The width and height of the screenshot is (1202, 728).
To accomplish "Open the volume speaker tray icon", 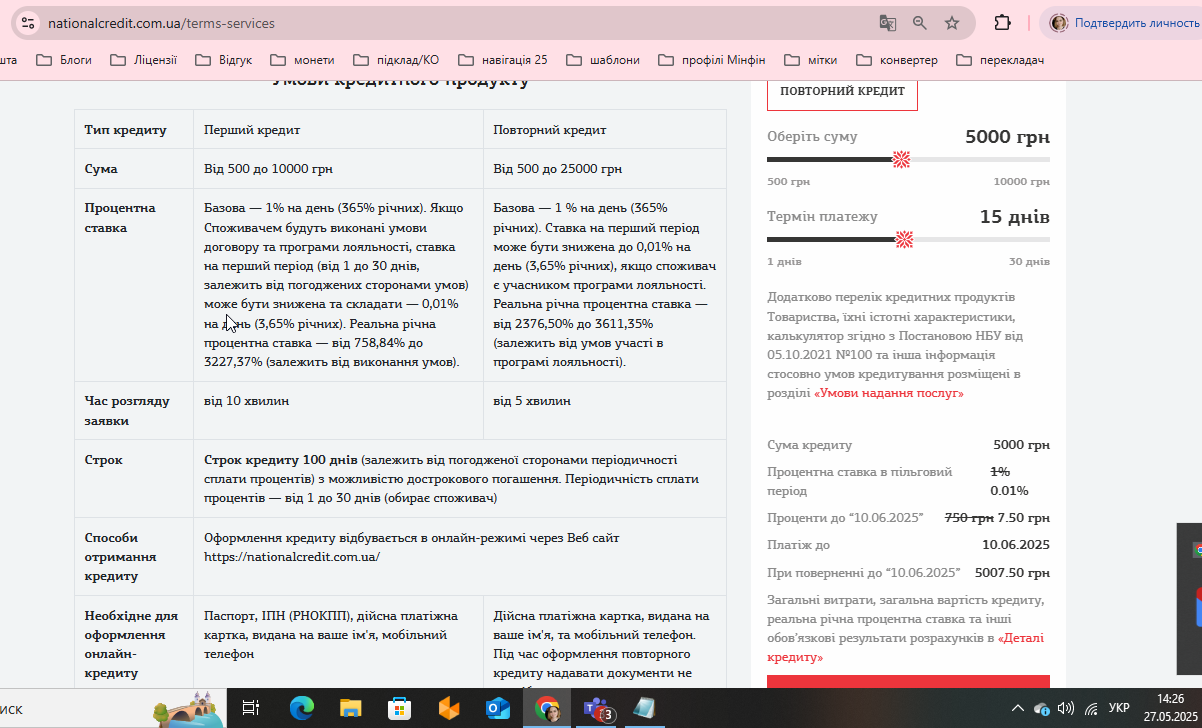I will 1066,708.
